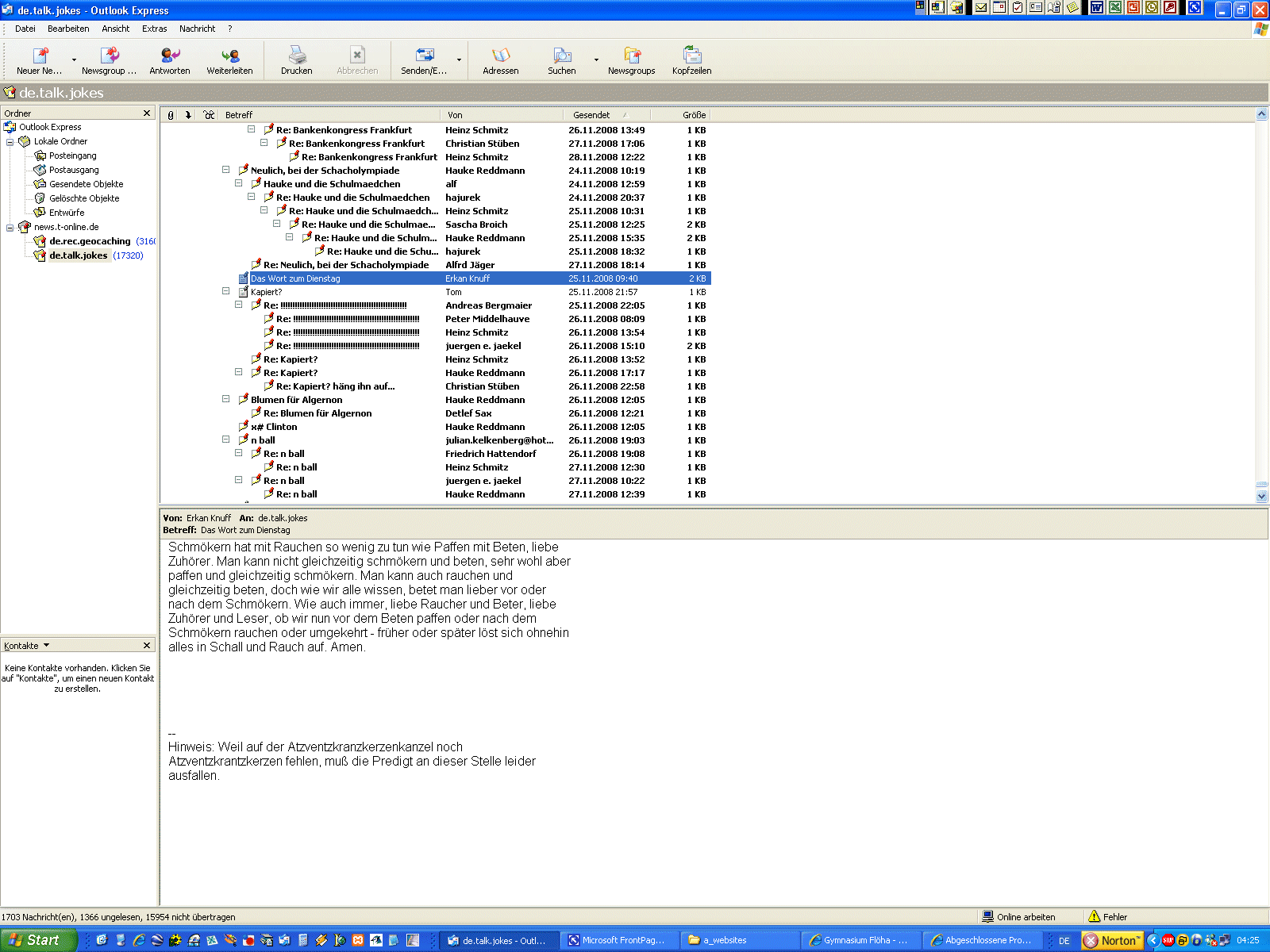The width and height of the screenshot is (1270, 952).
Task: Click the Antworten toolbar icon
Action: pyautogui.click(x=170, y=56)
